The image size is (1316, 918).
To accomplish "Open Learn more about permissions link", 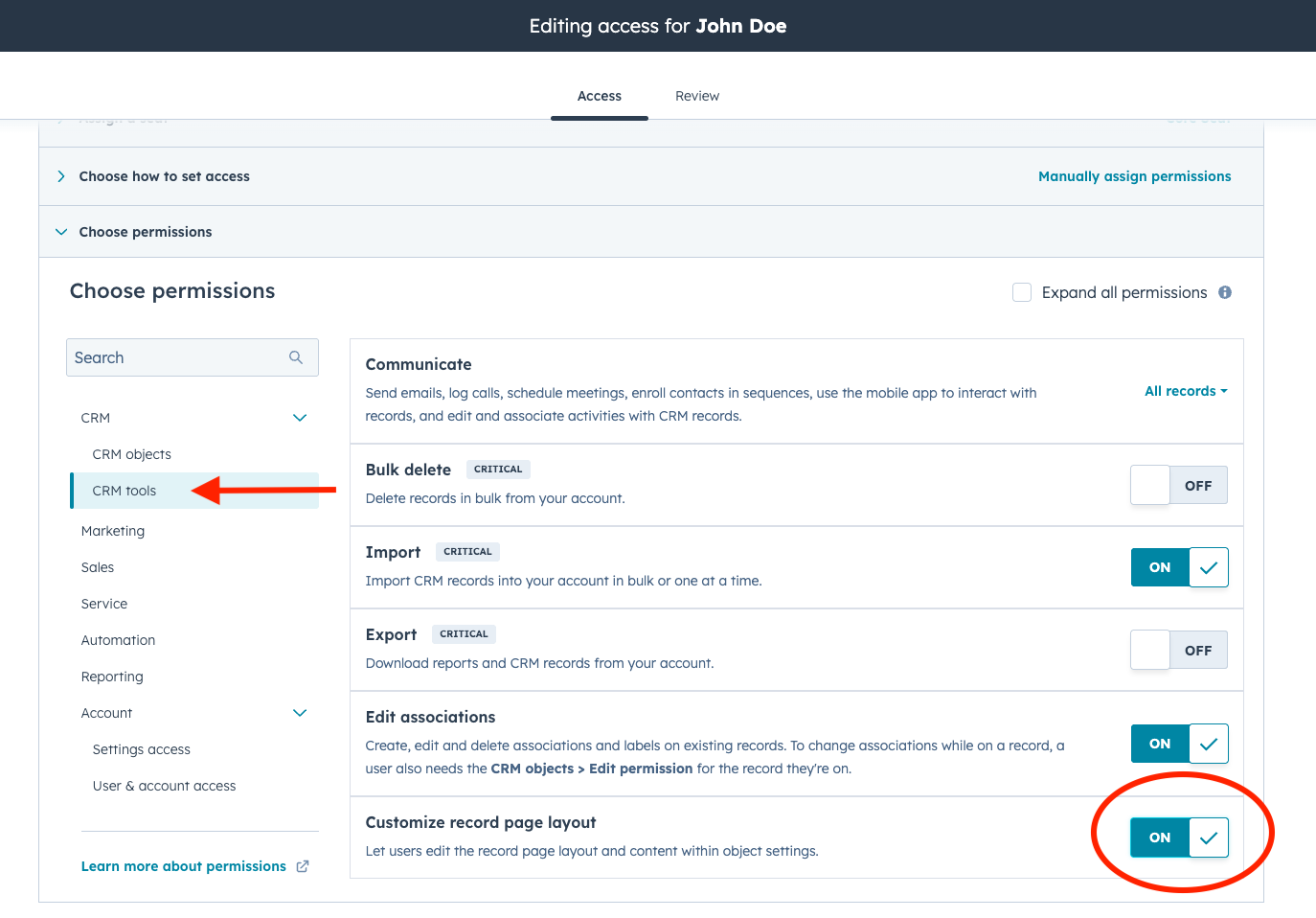I will pyautogui.click(x=184, y=866).
